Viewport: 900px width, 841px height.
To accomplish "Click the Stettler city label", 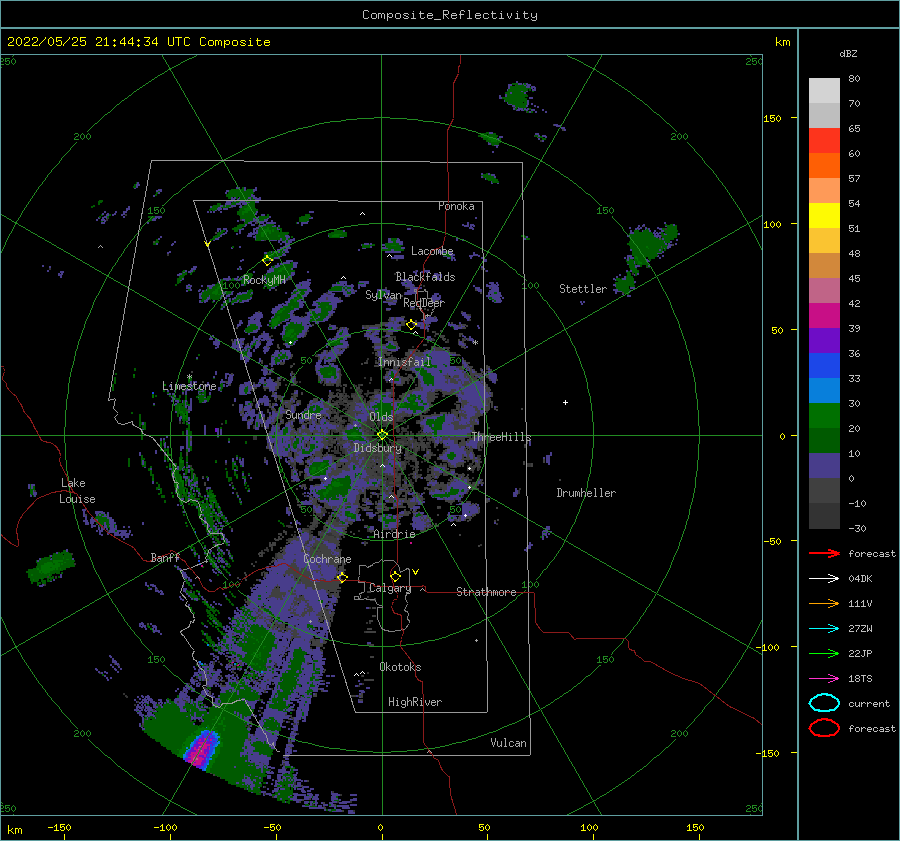I will (x=583, y=289).
